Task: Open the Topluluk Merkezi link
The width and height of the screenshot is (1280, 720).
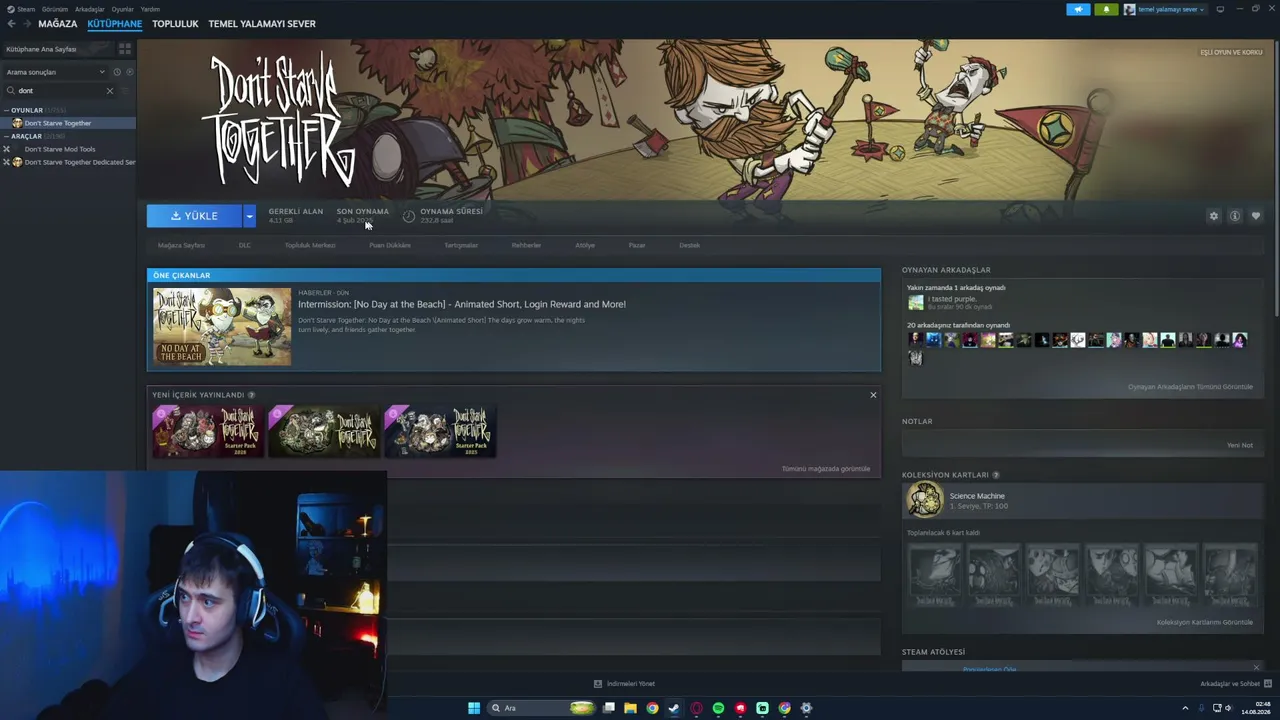Action: point(310,245)
